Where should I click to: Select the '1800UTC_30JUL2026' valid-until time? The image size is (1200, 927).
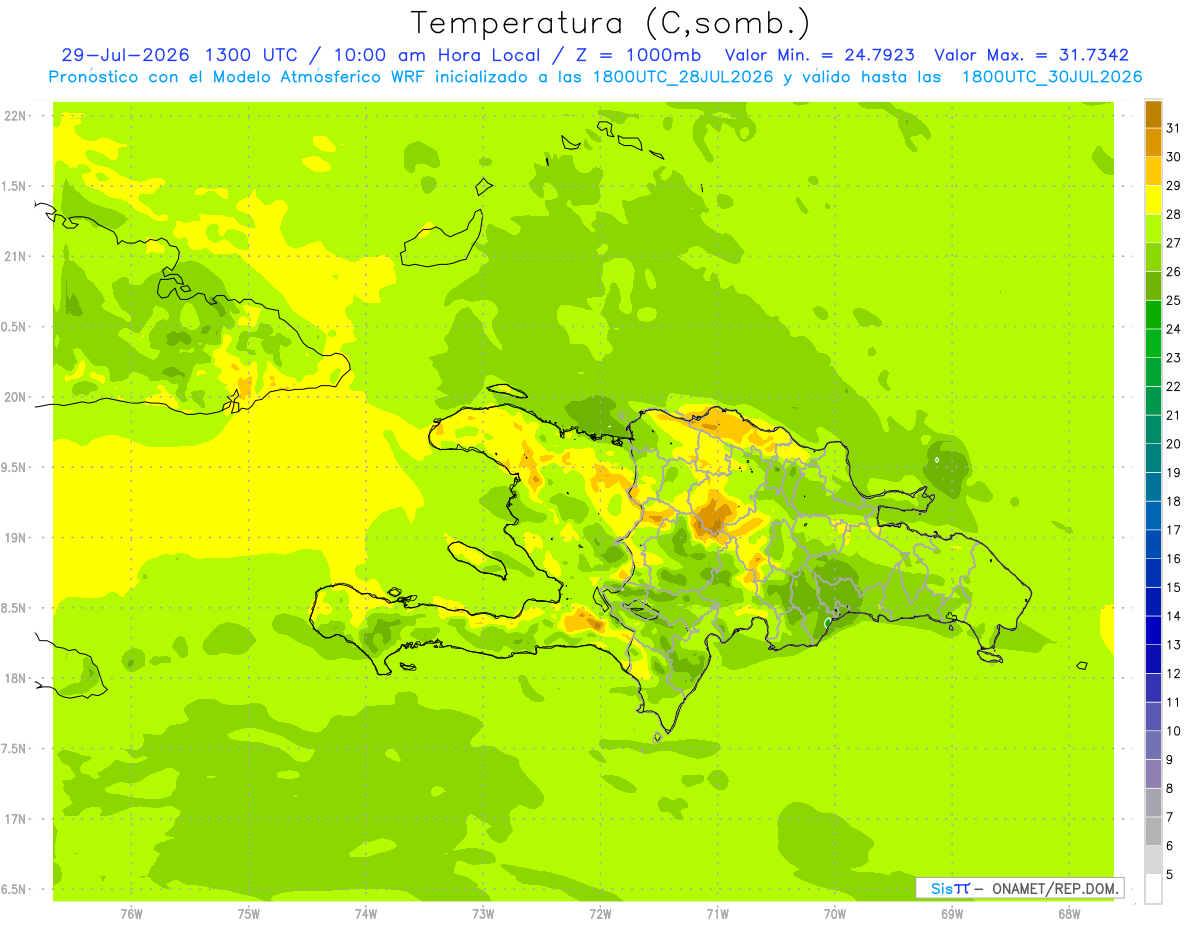pos(1052,77)
